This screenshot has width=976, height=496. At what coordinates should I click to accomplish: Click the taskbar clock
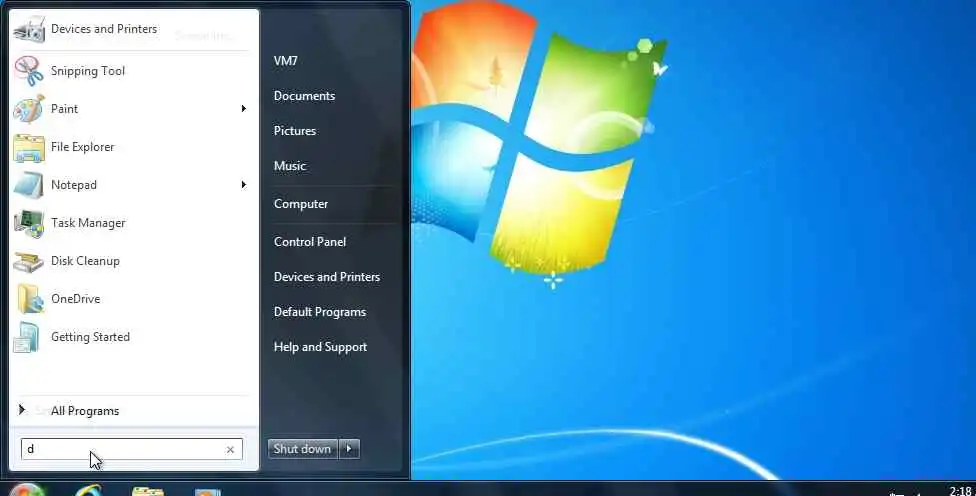tap(960, 491)
